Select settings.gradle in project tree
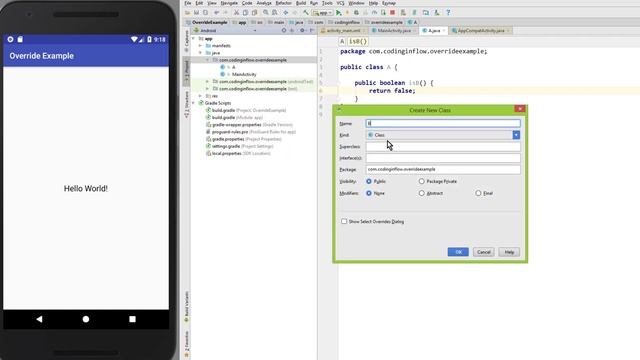The image size is (640, 360). pos(226,146)
